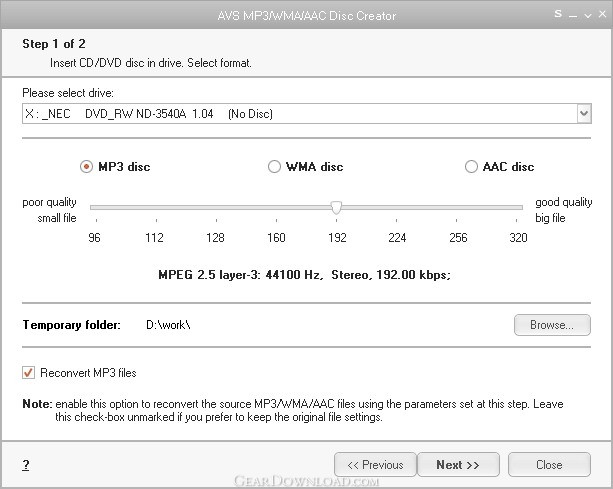Click the bitrate slider thumb at 192

(336, 208)
